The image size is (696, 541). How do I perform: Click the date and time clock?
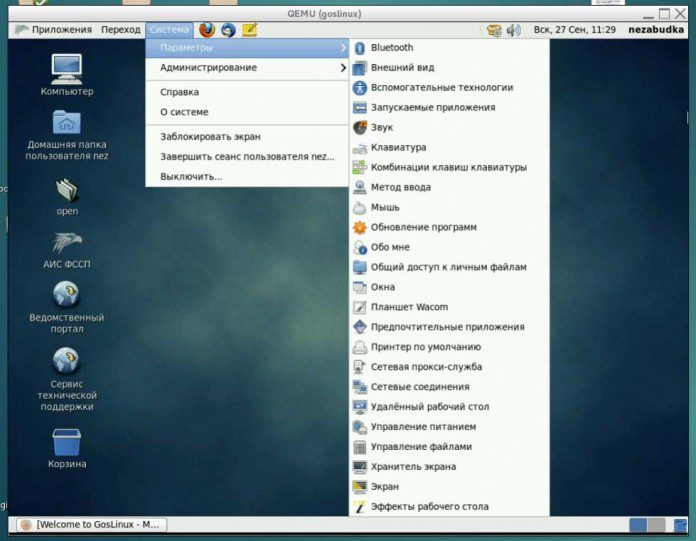coord(574,30)
